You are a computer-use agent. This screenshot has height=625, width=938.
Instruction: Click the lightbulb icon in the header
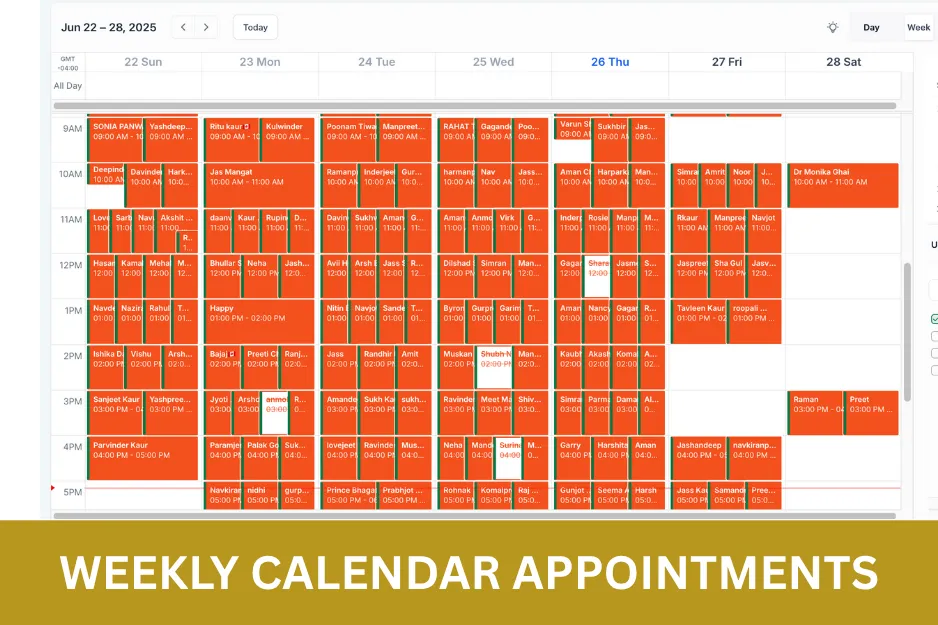click(833, 28)
